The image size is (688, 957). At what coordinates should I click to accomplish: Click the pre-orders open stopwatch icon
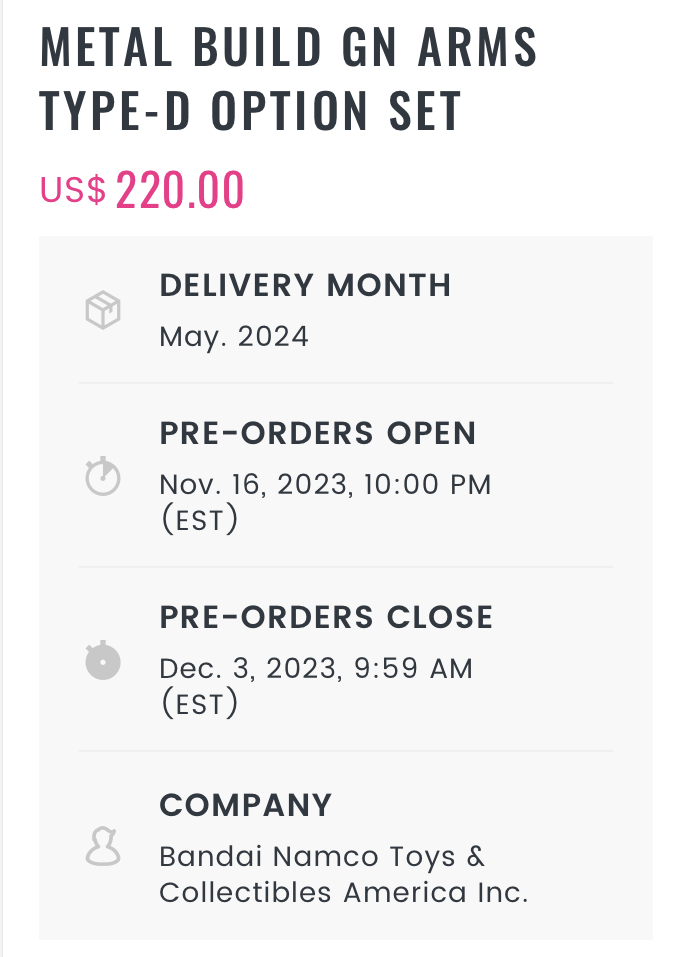click(x=103, y=476)
